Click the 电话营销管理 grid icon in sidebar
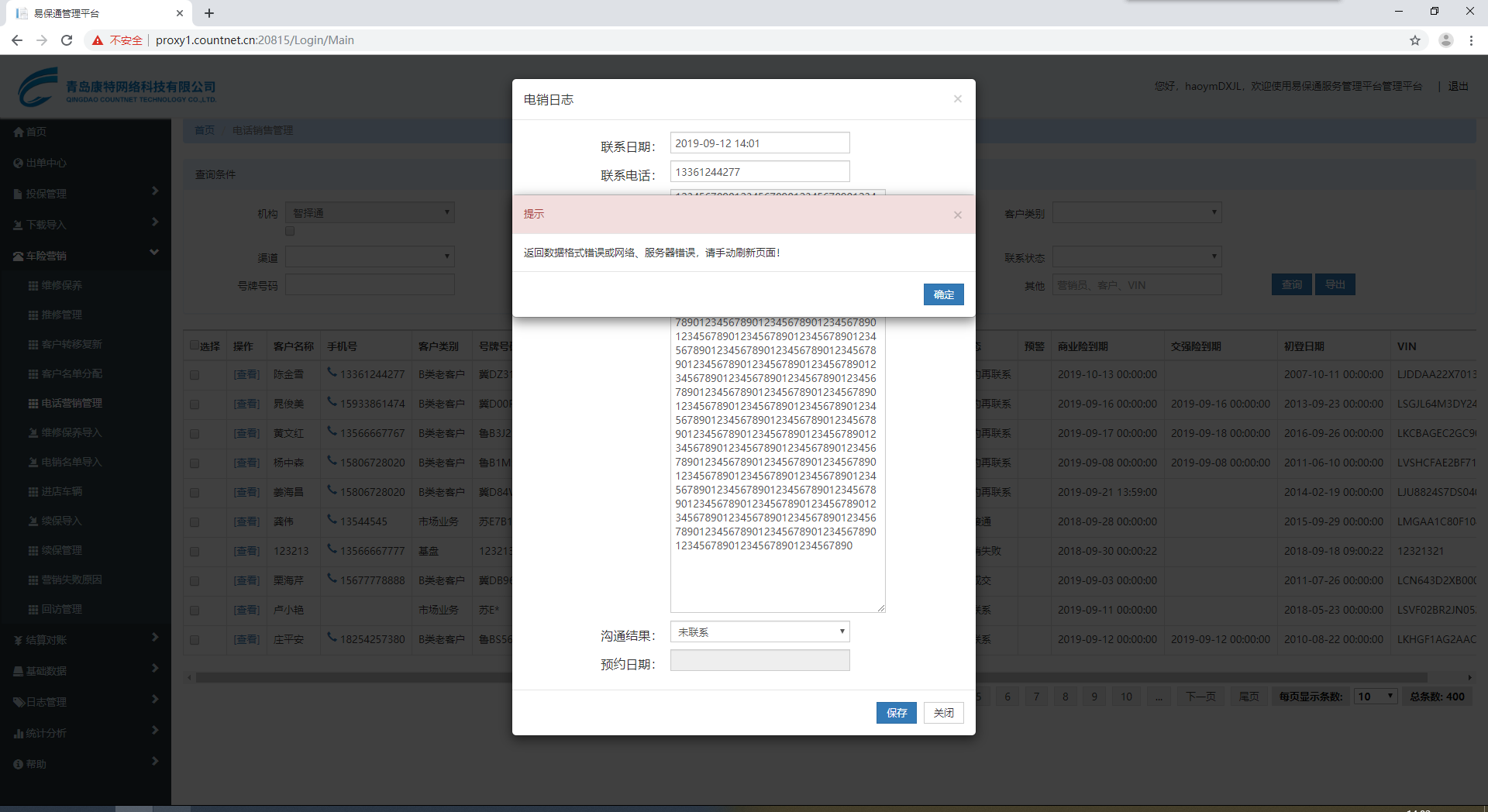The width and height of the screenshot is (1488, 812). 33,403
